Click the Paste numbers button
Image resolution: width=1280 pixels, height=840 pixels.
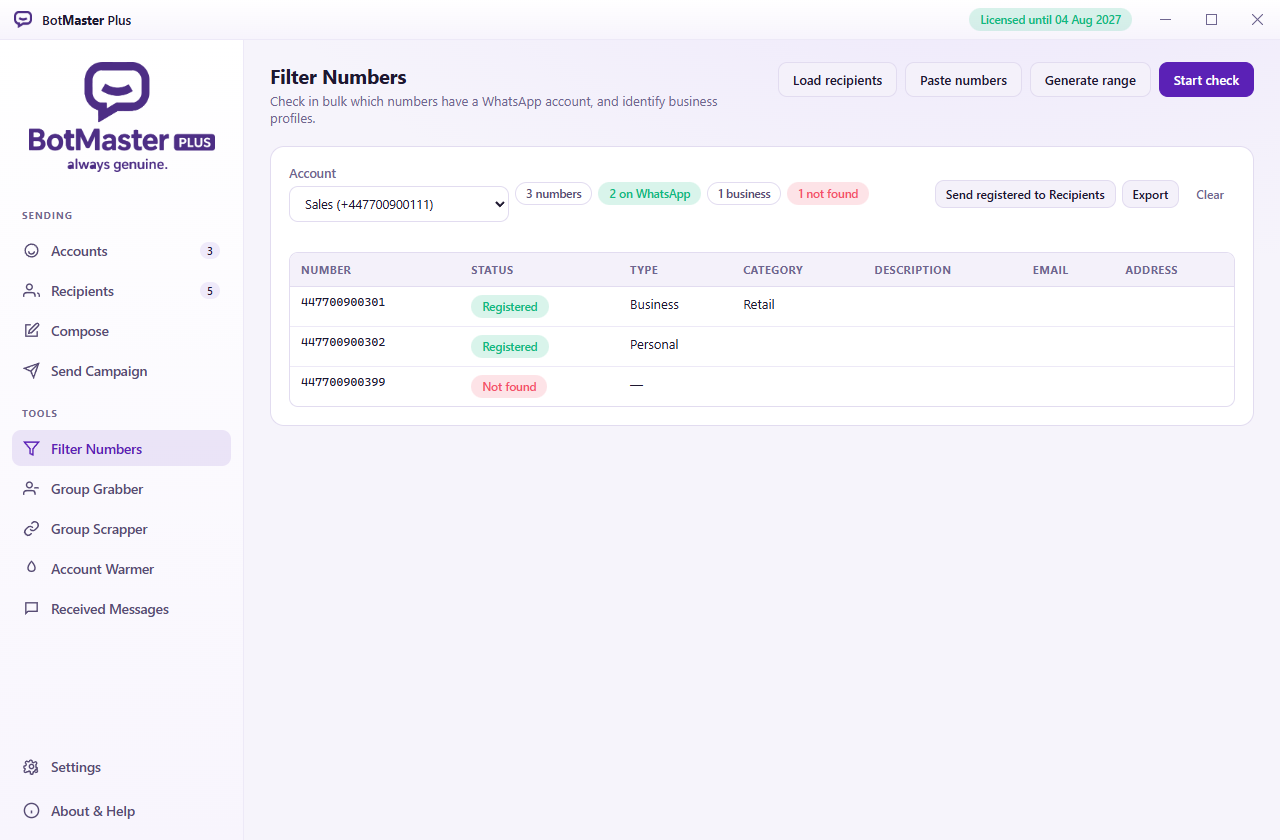point(963,80)
